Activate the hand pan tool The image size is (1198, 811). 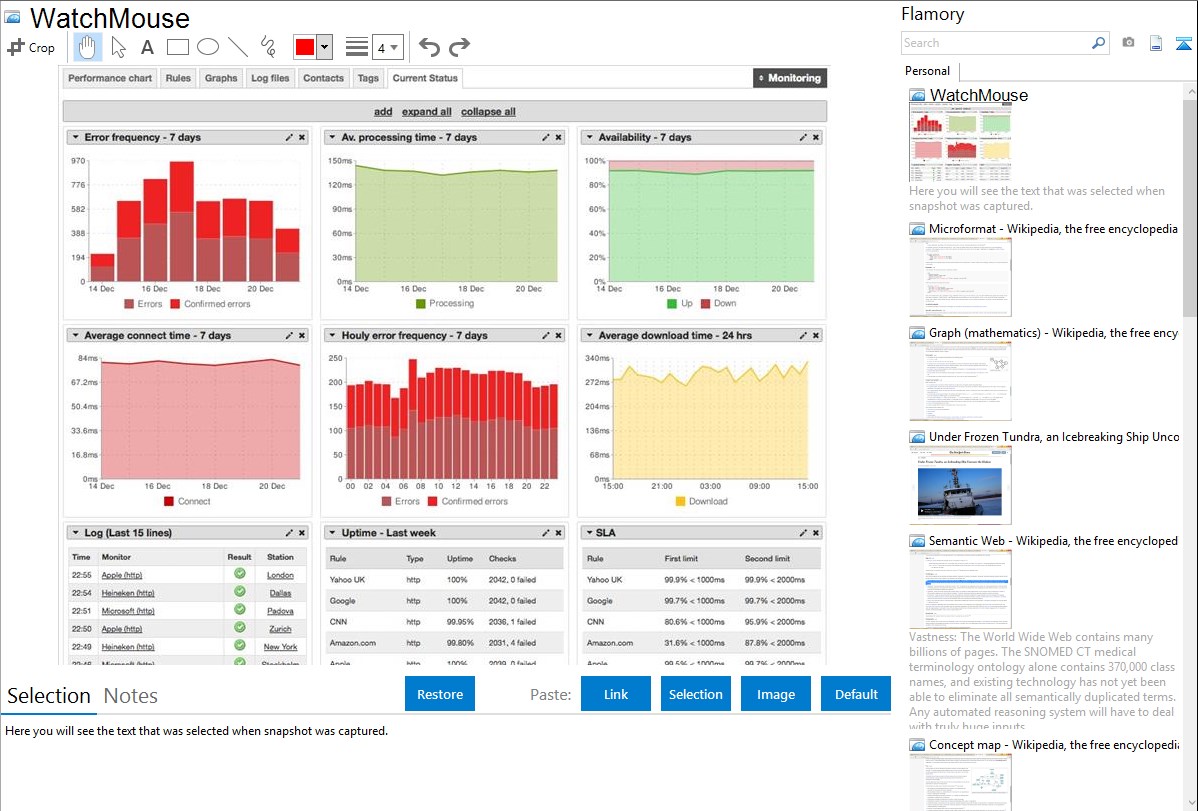click(x=88, y=47)
